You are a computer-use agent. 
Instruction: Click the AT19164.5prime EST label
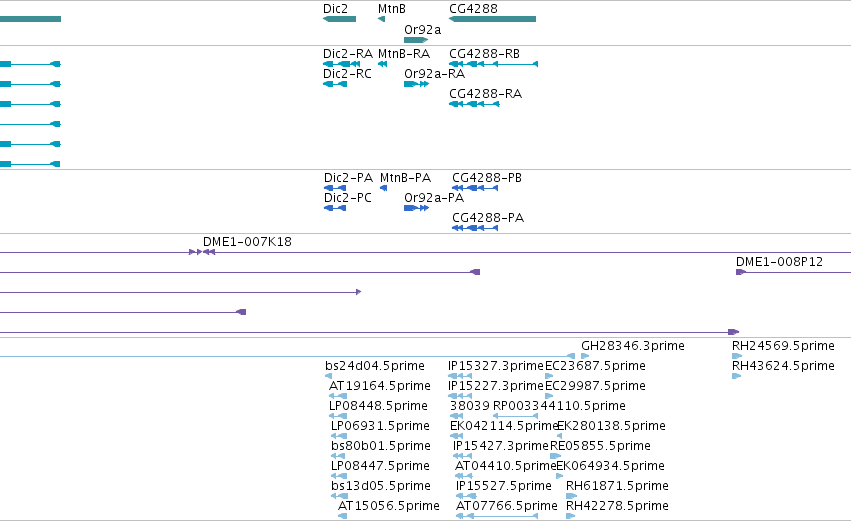click(x=380, y=386)
